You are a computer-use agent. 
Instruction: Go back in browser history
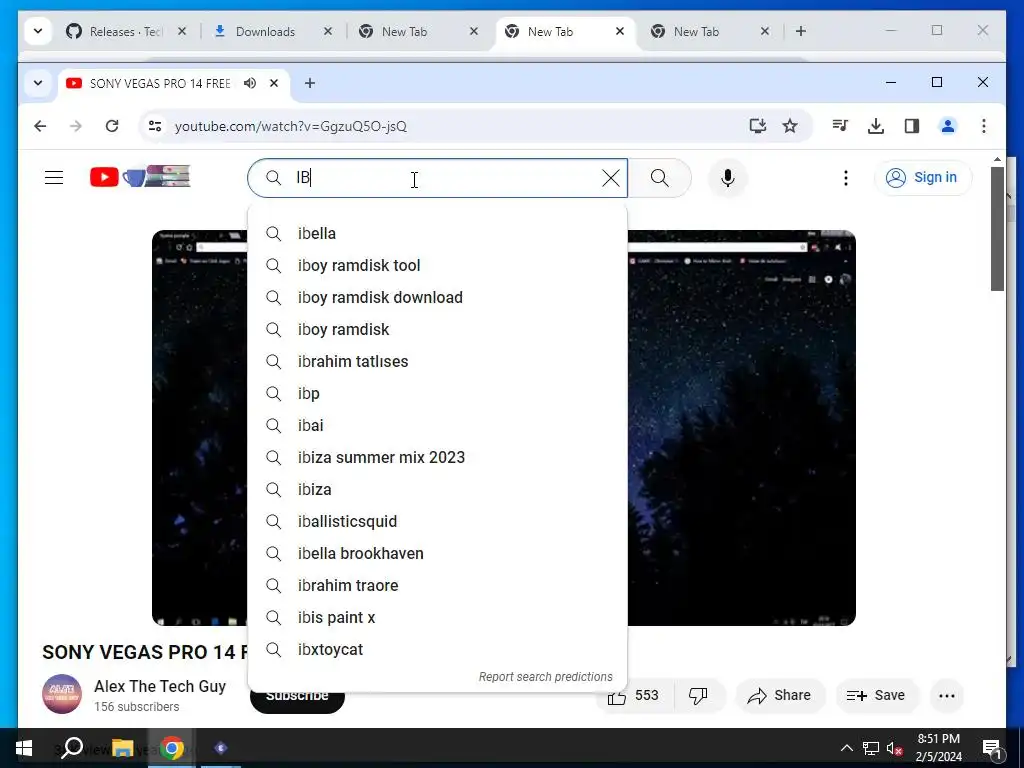(40, 126)
